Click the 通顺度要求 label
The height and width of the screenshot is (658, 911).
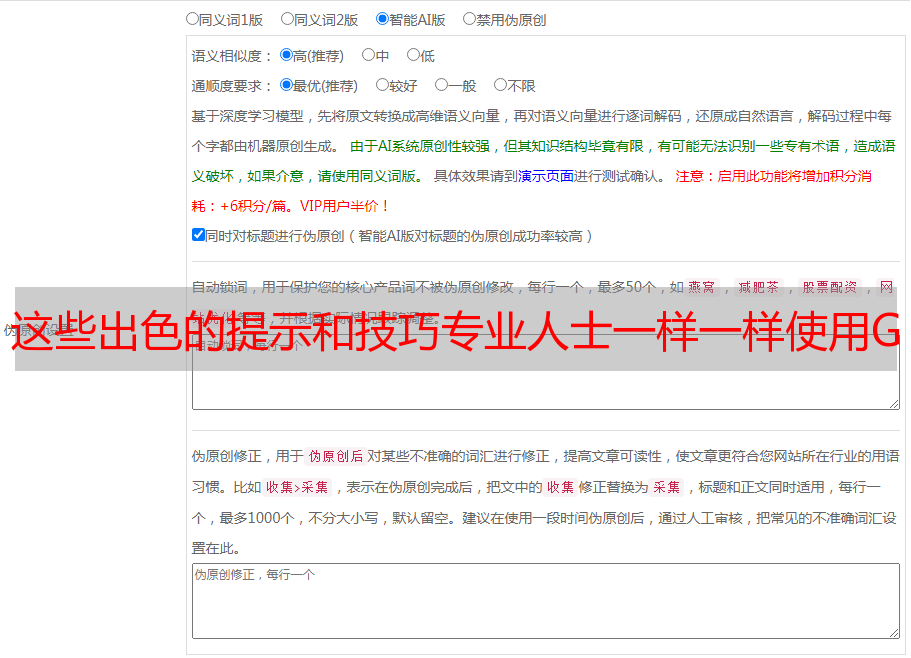231,86
